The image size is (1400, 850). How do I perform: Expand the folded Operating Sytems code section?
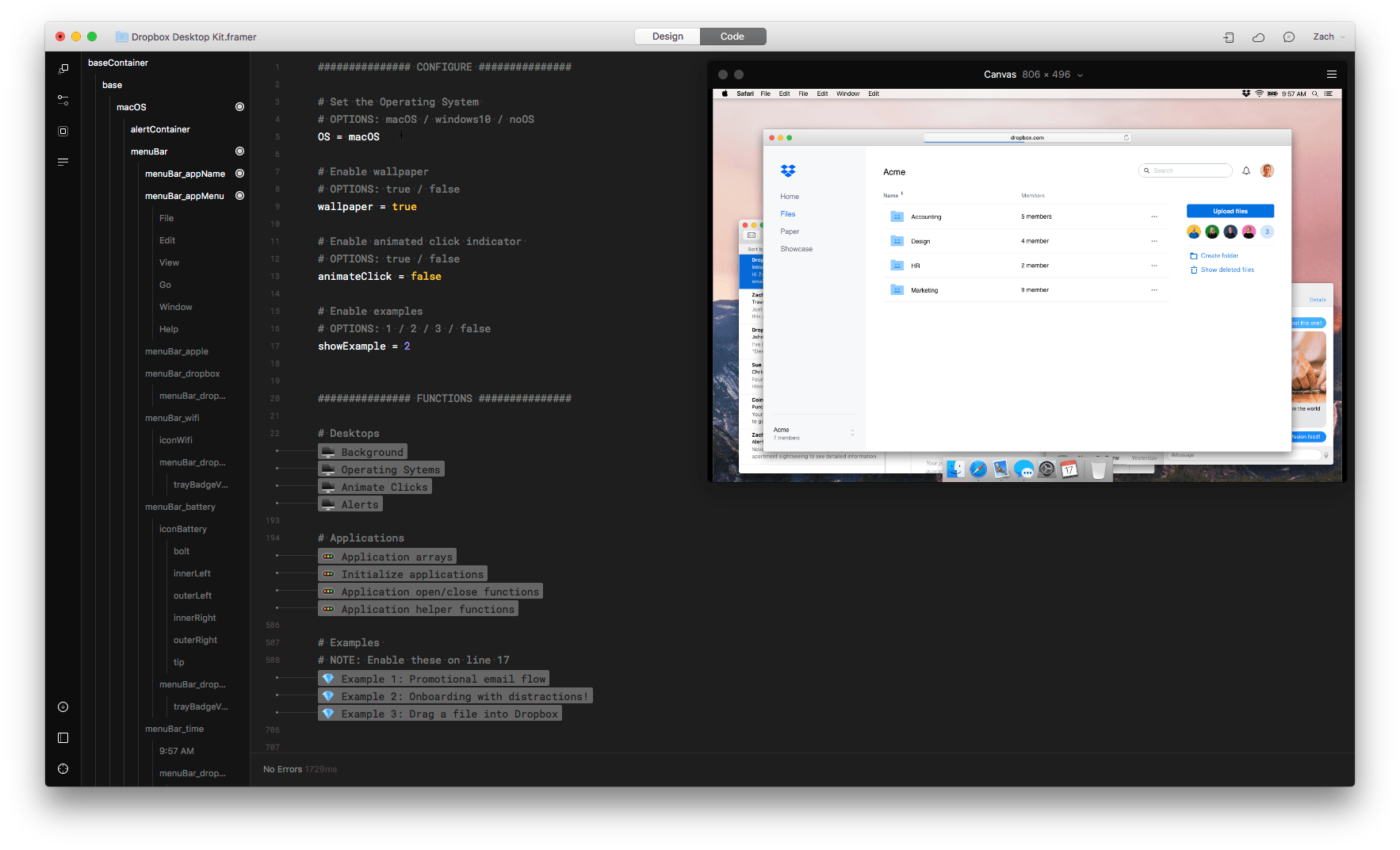tap(381, 469)
